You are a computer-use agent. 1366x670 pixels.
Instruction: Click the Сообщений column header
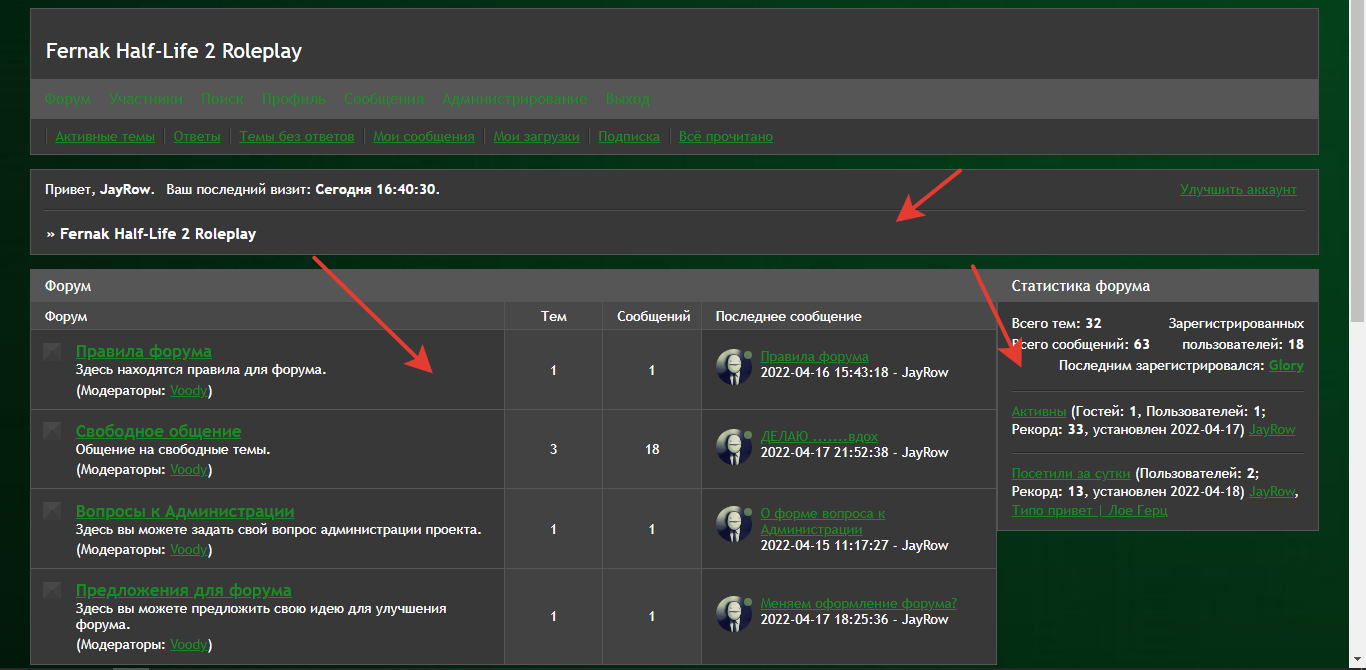pyautogui.click(x=653, y=316)
